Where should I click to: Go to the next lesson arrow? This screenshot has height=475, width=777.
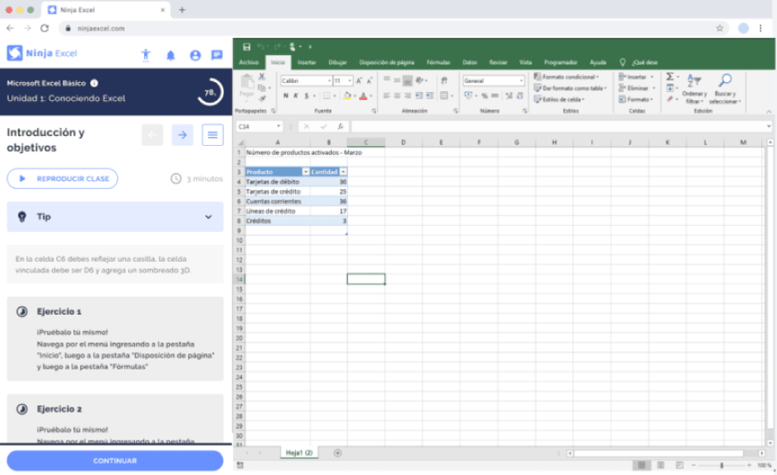(x=182, y=135)
